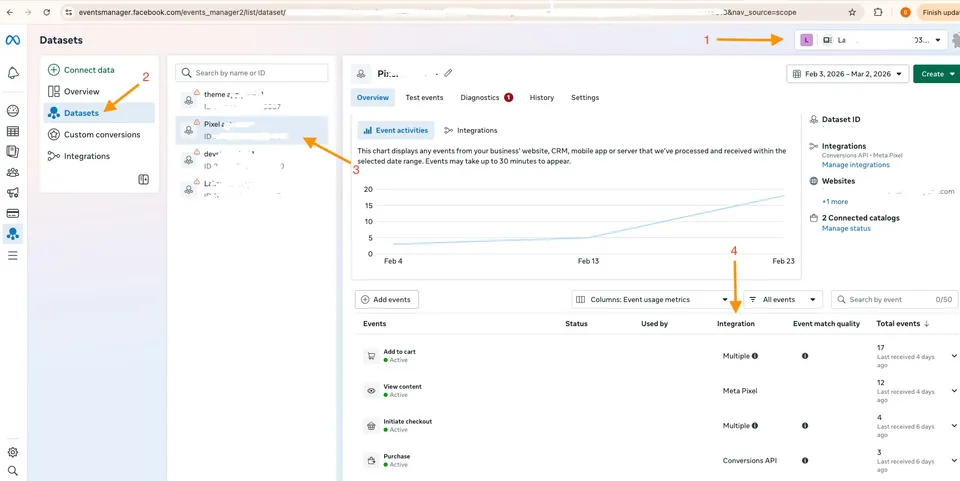This screenshot has height=481, width=960.
Task: Click the Meta logo in the sidebar
Action: point(13,40)
